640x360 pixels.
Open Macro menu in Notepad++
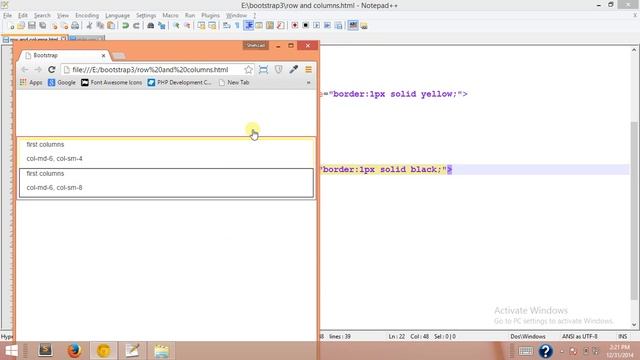coord(170,15)
